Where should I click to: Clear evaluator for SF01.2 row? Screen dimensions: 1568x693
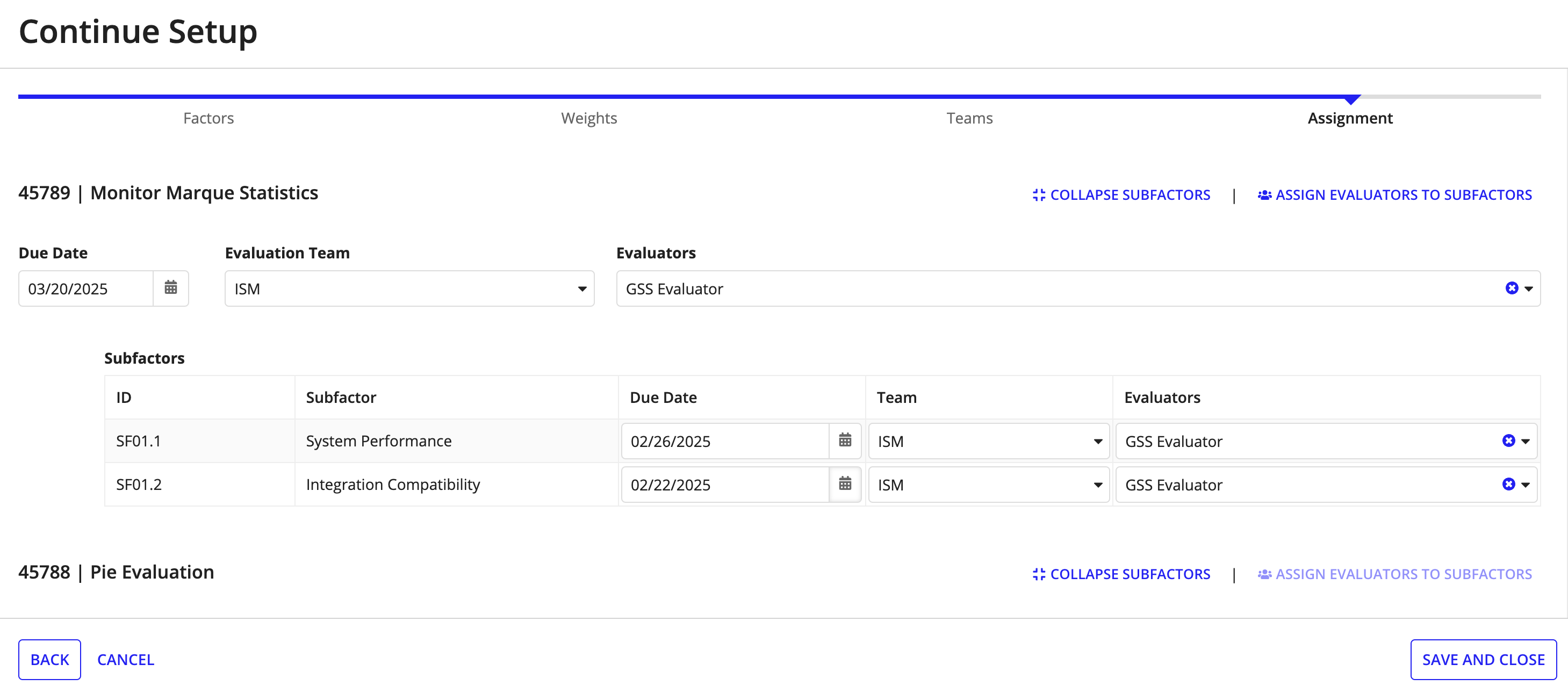tap(1508, 485)
